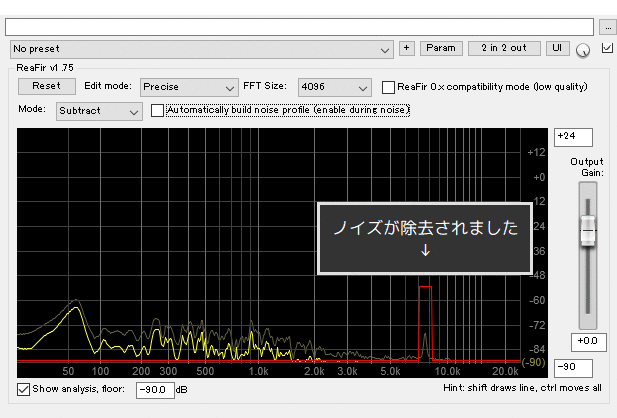Open the ellipsis menu button at top right
Viewport: 617px width, 418px height.
pyautogui.click(x=609, y=26)
